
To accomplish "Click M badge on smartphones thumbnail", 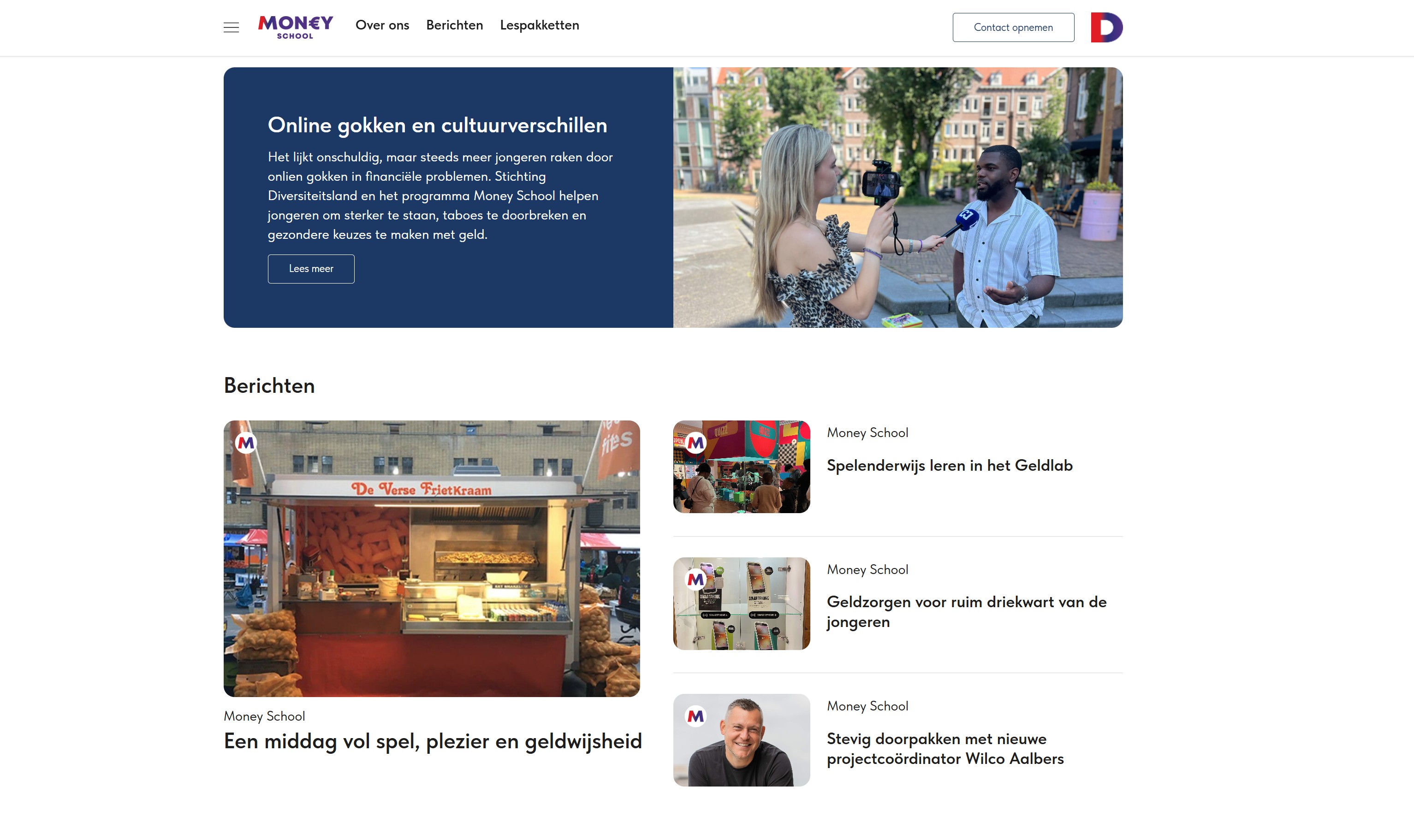I will [695, 580].
